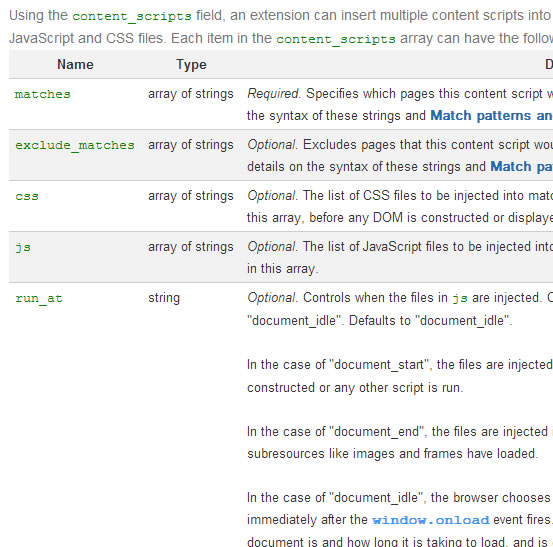Select the 'js' field name in Name column
The height and width of the screenshot is (547, 553).
click(x=23, y=247)
